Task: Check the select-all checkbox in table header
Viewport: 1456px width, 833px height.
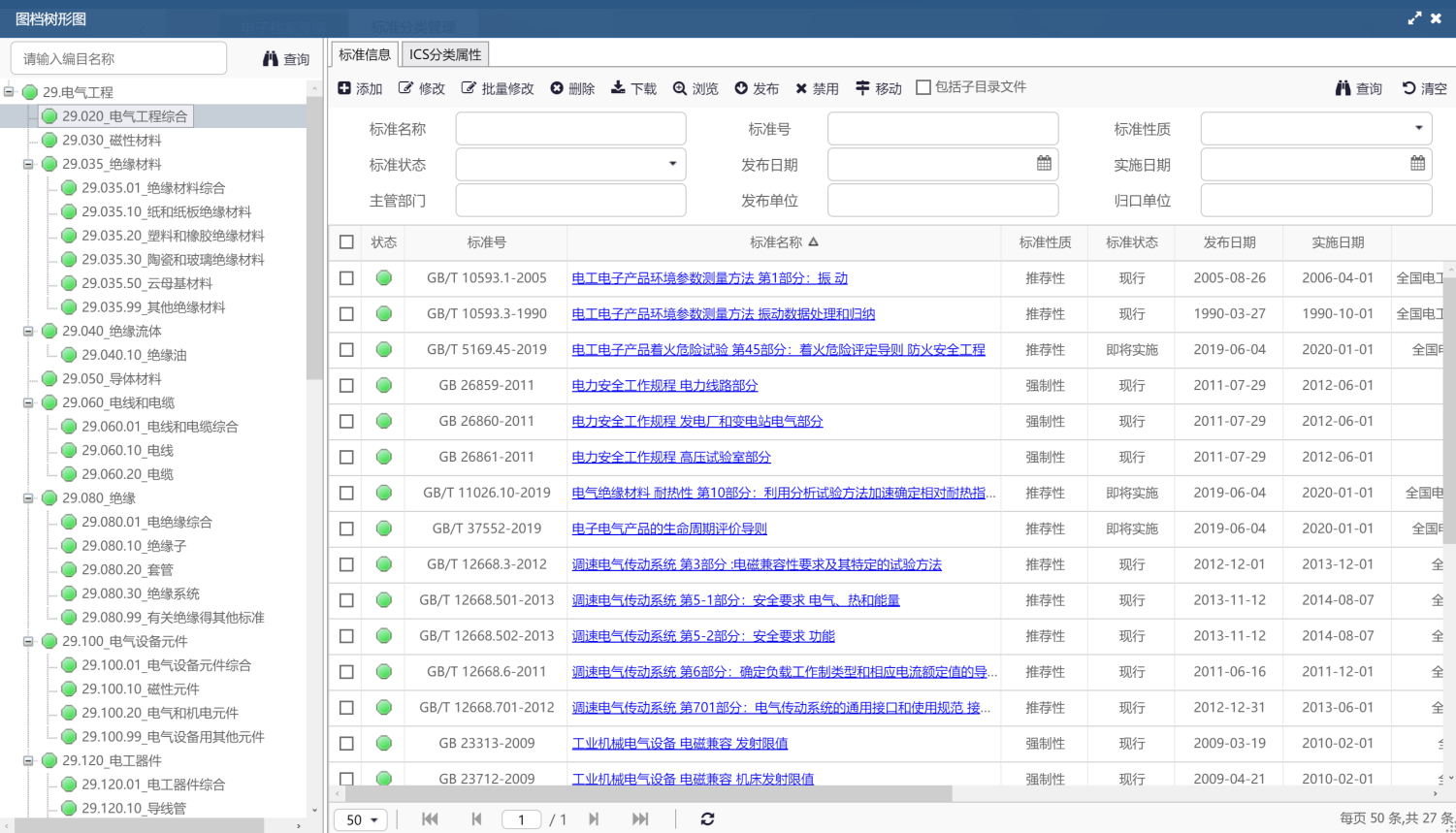Action: pyautogui.click(x=346, y=241)
